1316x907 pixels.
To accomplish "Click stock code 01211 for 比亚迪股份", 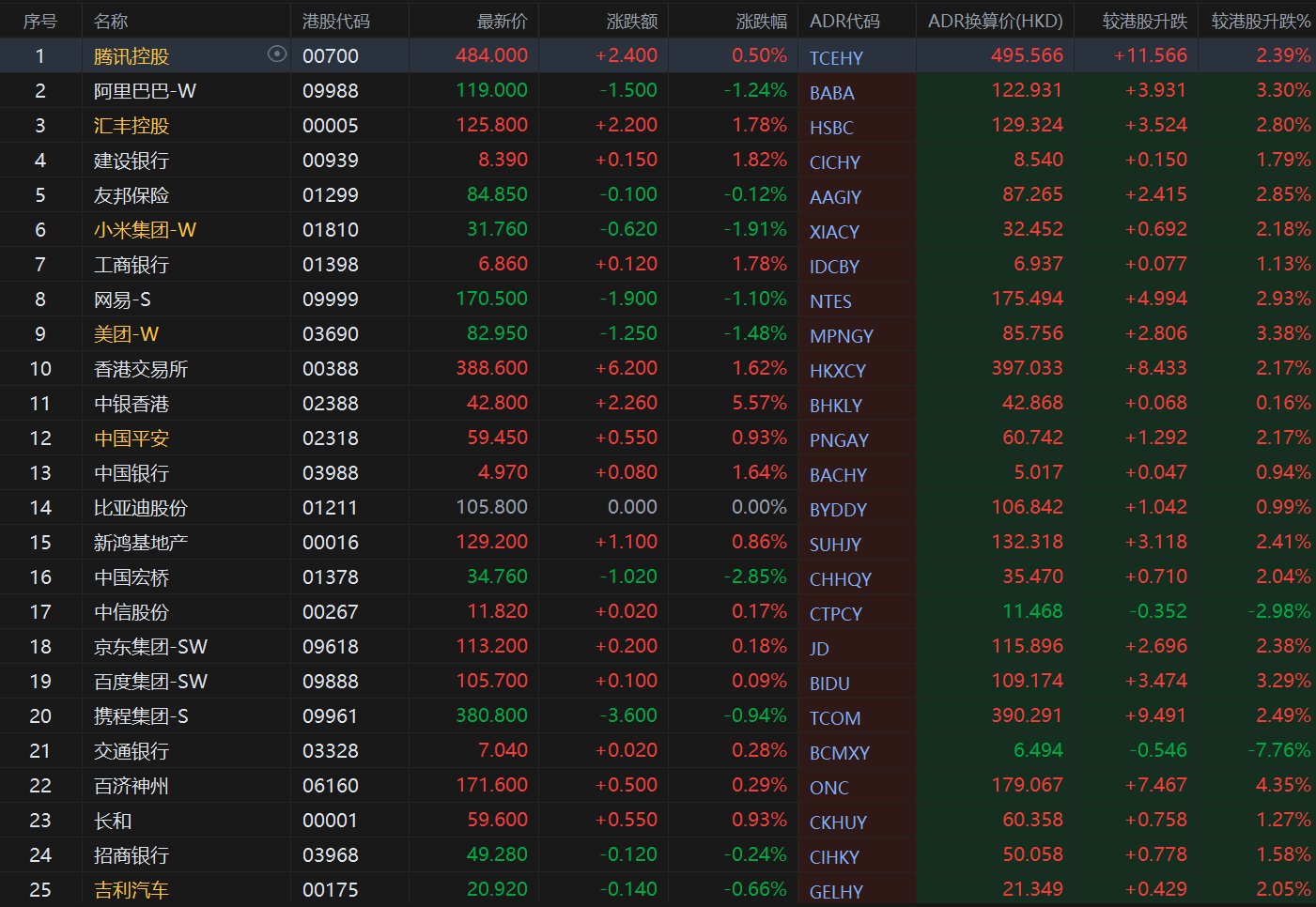I will (x=330, y=508).
